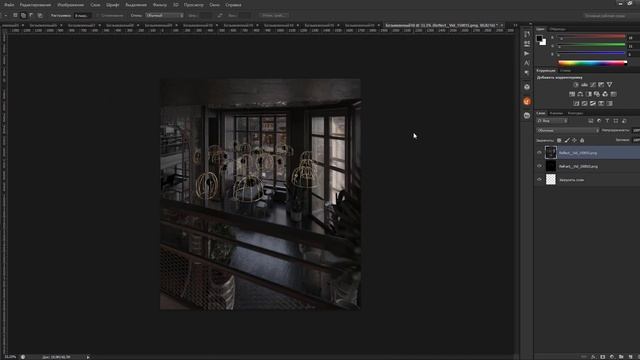
Task: Open the tool preset picker
Action: point(6,16)
